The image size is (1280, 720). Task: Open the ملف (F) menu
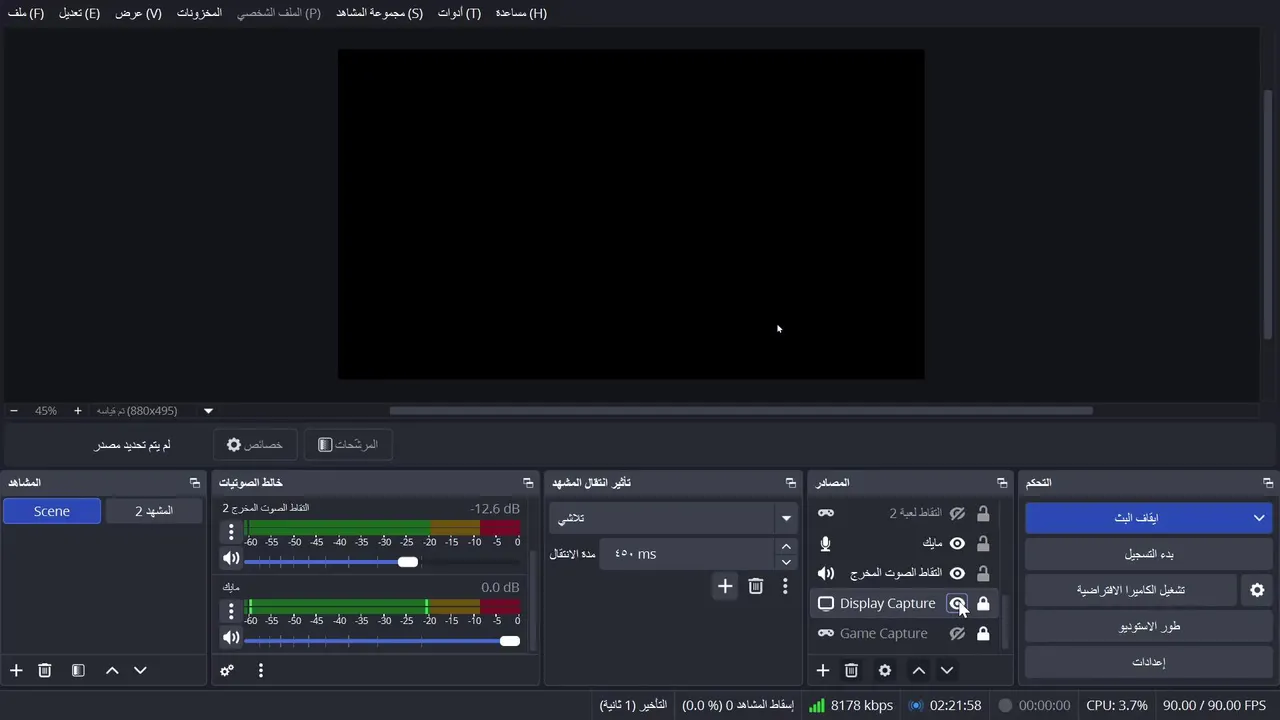point(26,13)
